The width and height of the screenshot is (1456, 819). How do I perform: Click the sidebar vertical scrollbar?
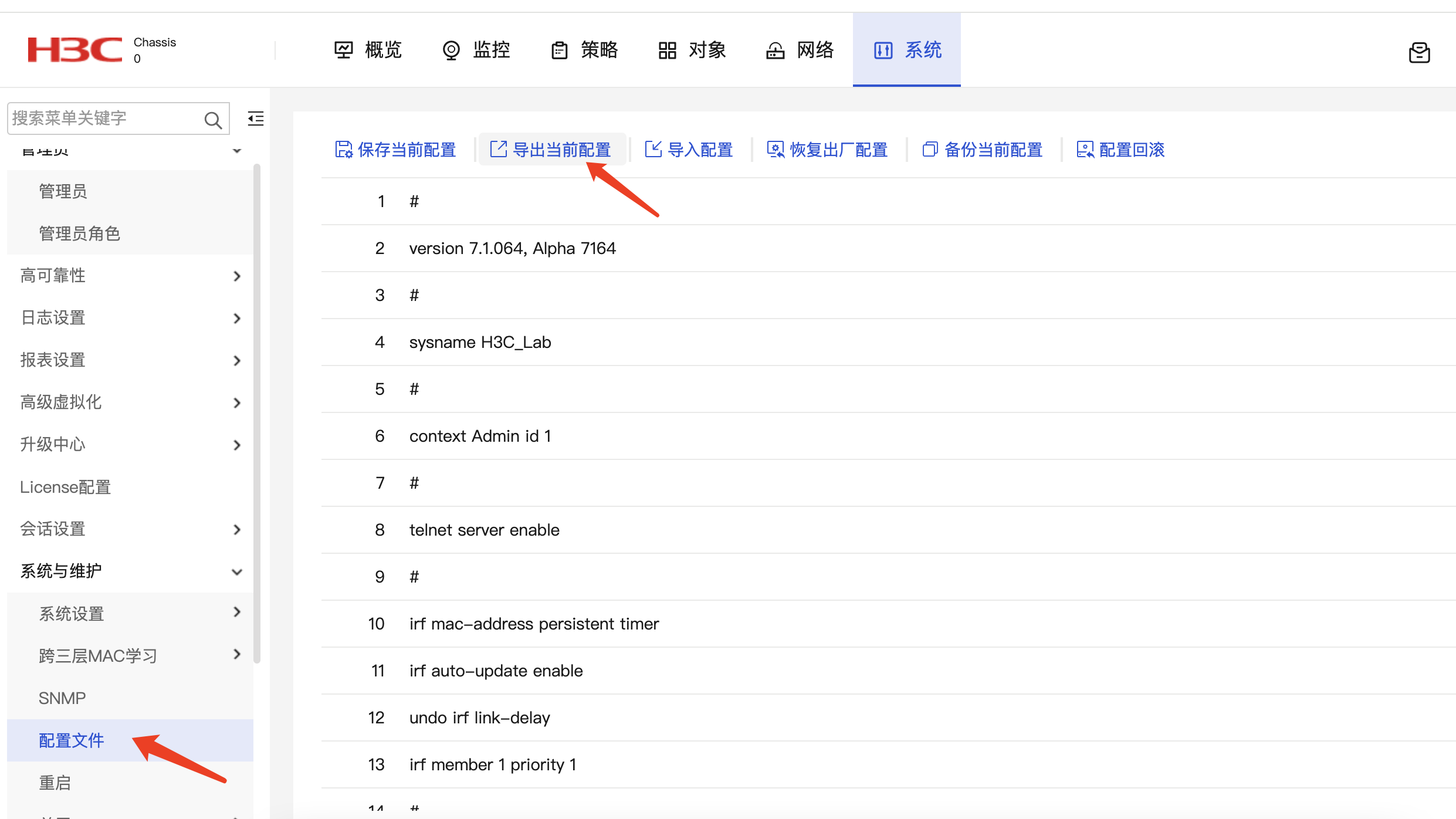[256, 411]
